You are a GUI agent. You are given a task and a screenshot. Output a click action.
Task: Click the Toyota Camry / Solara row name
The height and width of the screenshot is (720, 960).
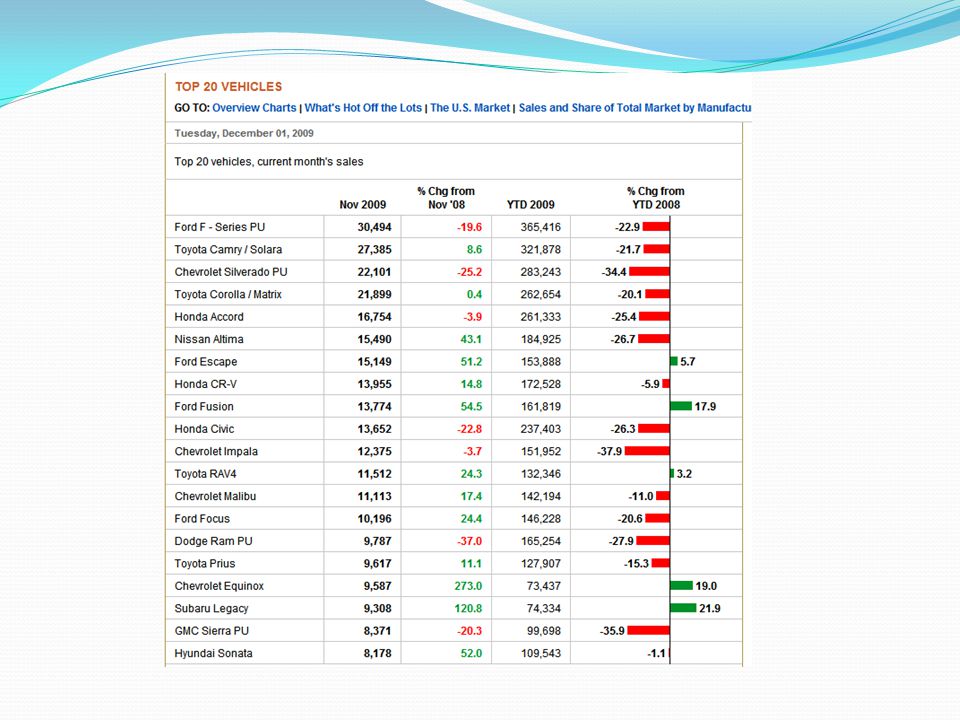pos(228,250)
